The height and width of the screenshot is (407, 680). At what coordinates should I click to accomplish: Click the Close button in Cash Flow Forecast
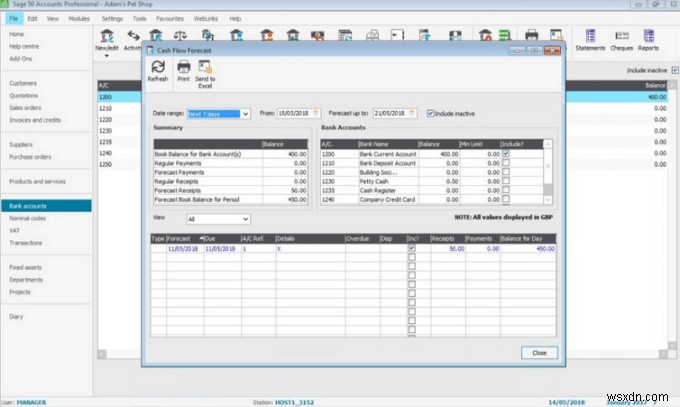point(539,353)
